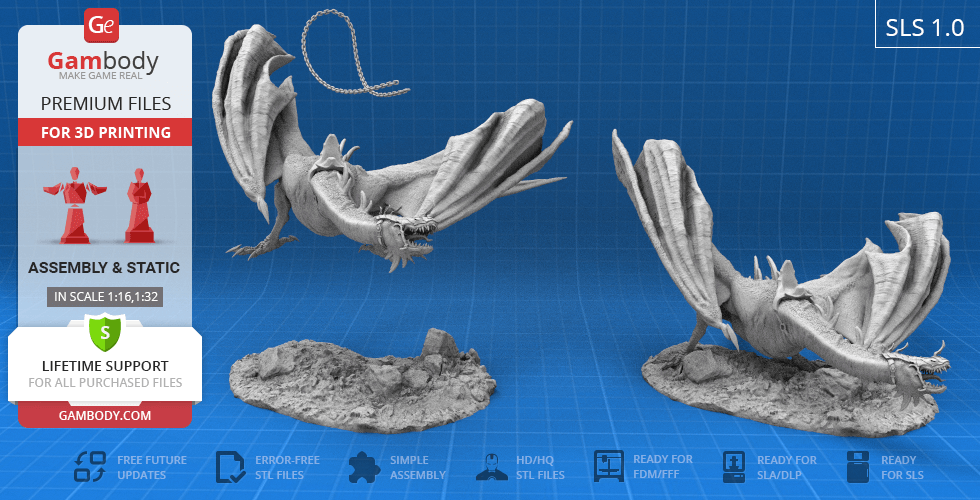
Task: Click the red Gambody "Ge" logo icon
Action: click(x=103, y=25)
